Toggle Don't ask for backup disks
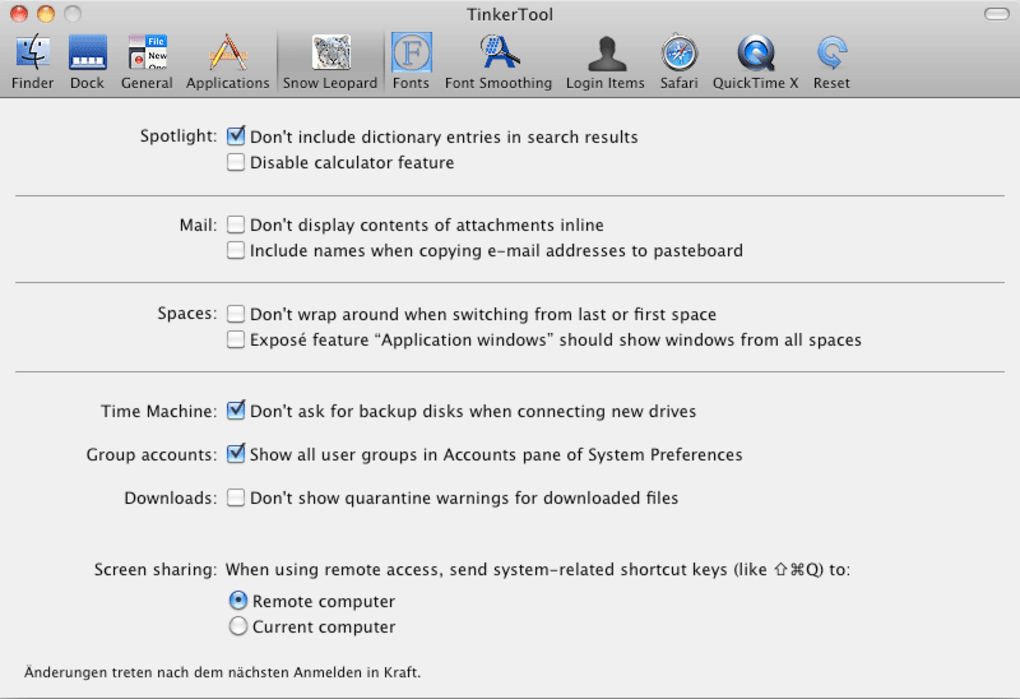This screenshot has height=699, width=1020. tap(235, 410)
